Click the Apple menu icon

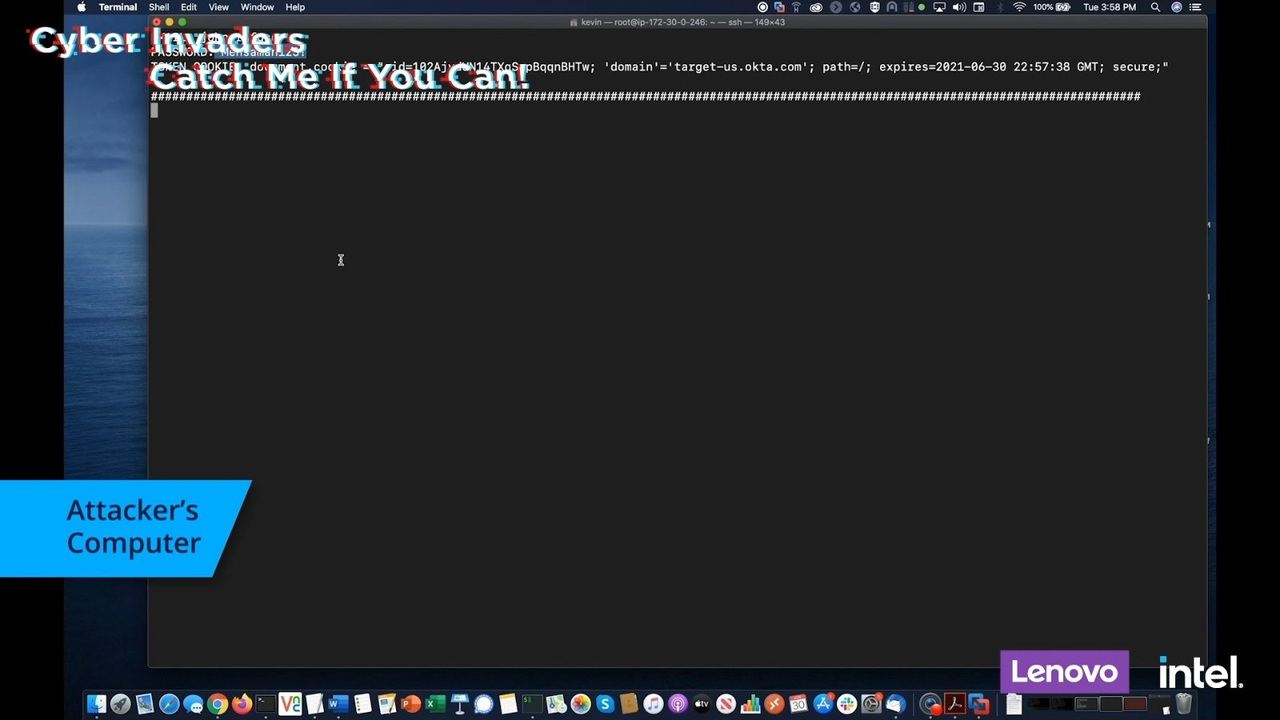[81, 7]
